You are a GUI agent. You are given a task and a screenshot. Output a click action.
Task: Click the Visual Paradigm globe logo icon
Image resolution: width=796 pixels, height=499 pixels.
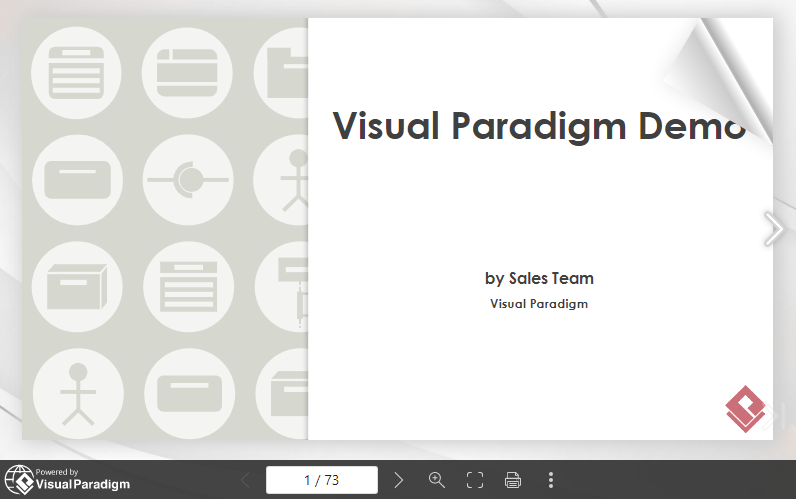point(19,480)
